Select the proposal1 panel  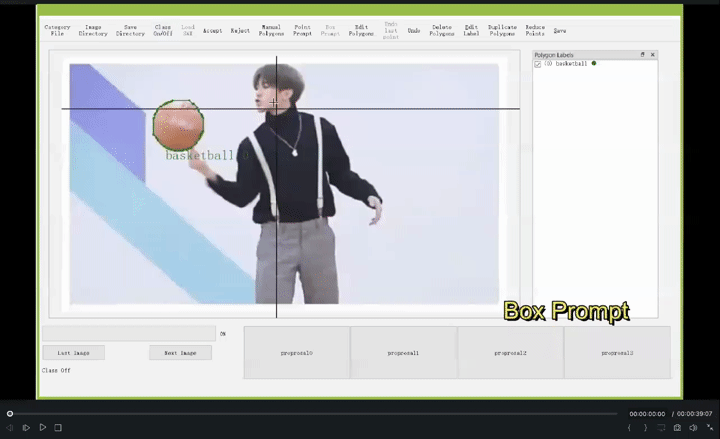tap(403, 353)
